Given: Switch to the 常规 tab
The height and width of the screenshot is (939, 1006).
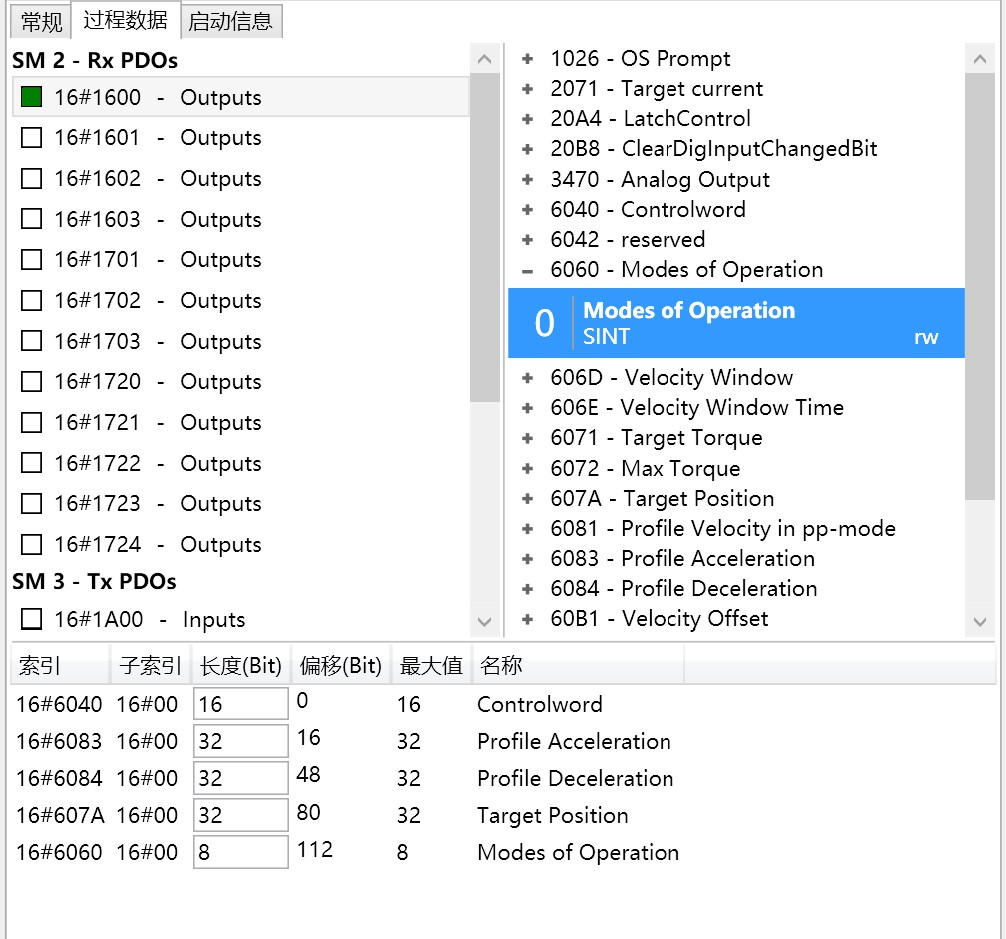Looking at the screenshot, I should pyautogui.click(x=41, y=21).
